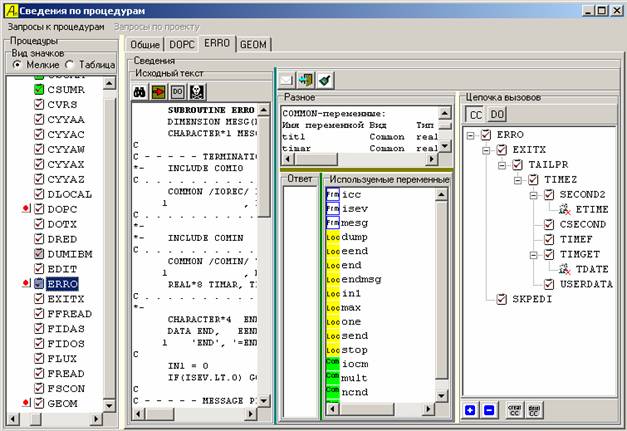The height and width of the screenshot is (431, 627).
Task: Toggle the CSUMR green checkbox
Action: pos(39,90)
